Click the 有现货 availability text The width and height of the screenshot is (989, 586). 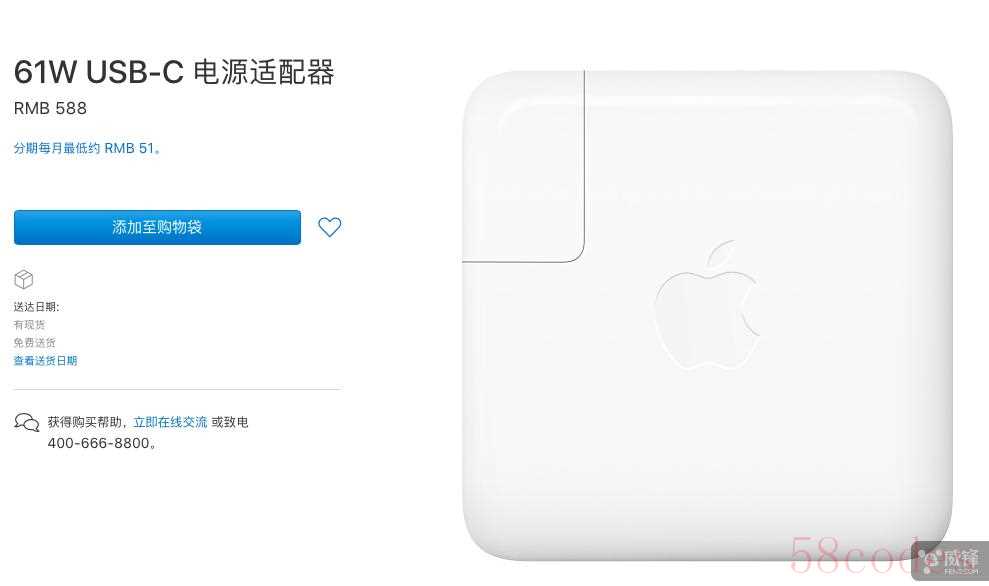pos(30,325)
